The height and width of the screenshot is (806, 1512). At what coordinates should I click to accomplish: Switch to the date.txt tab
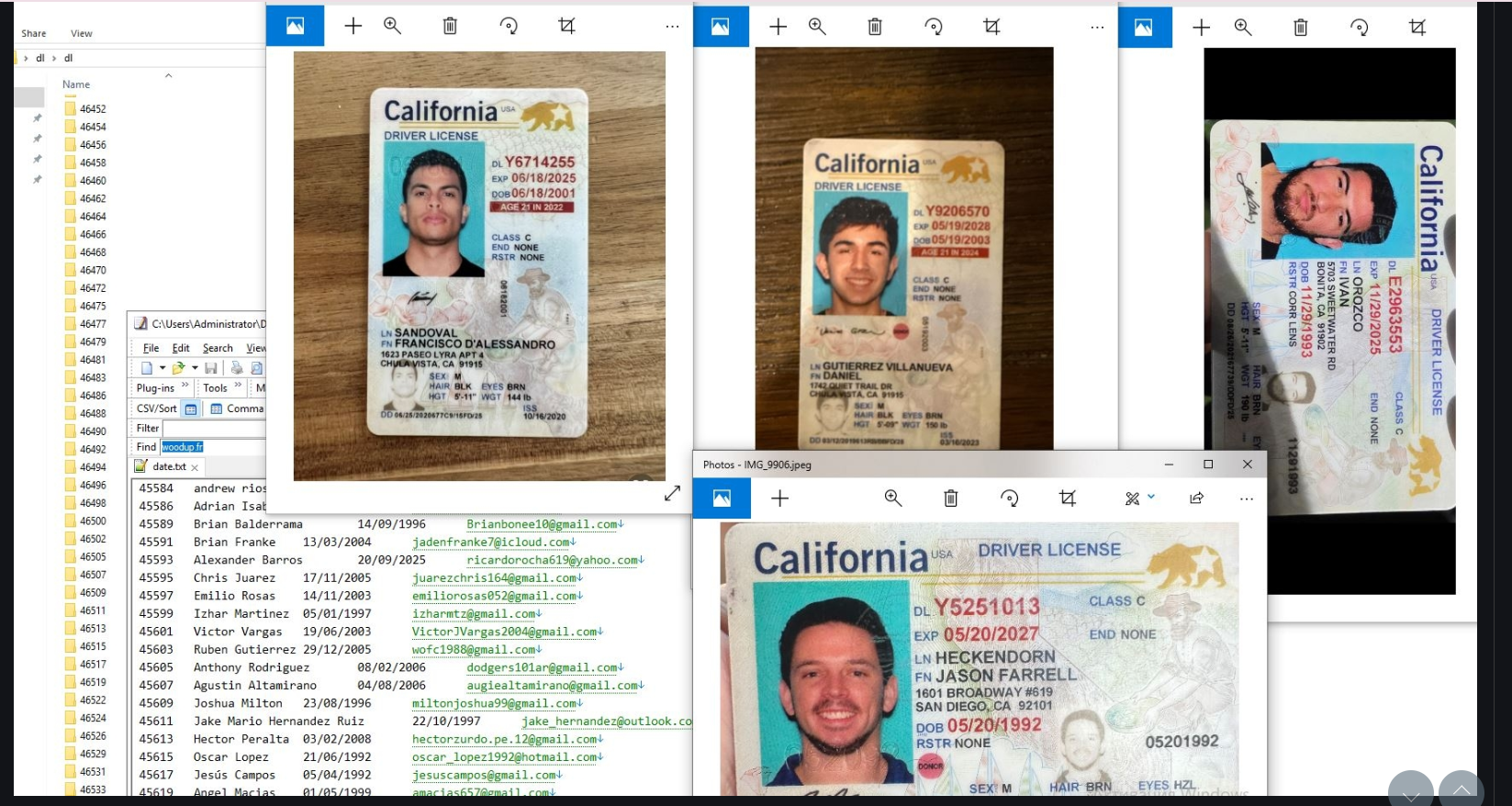click(169, 466)
